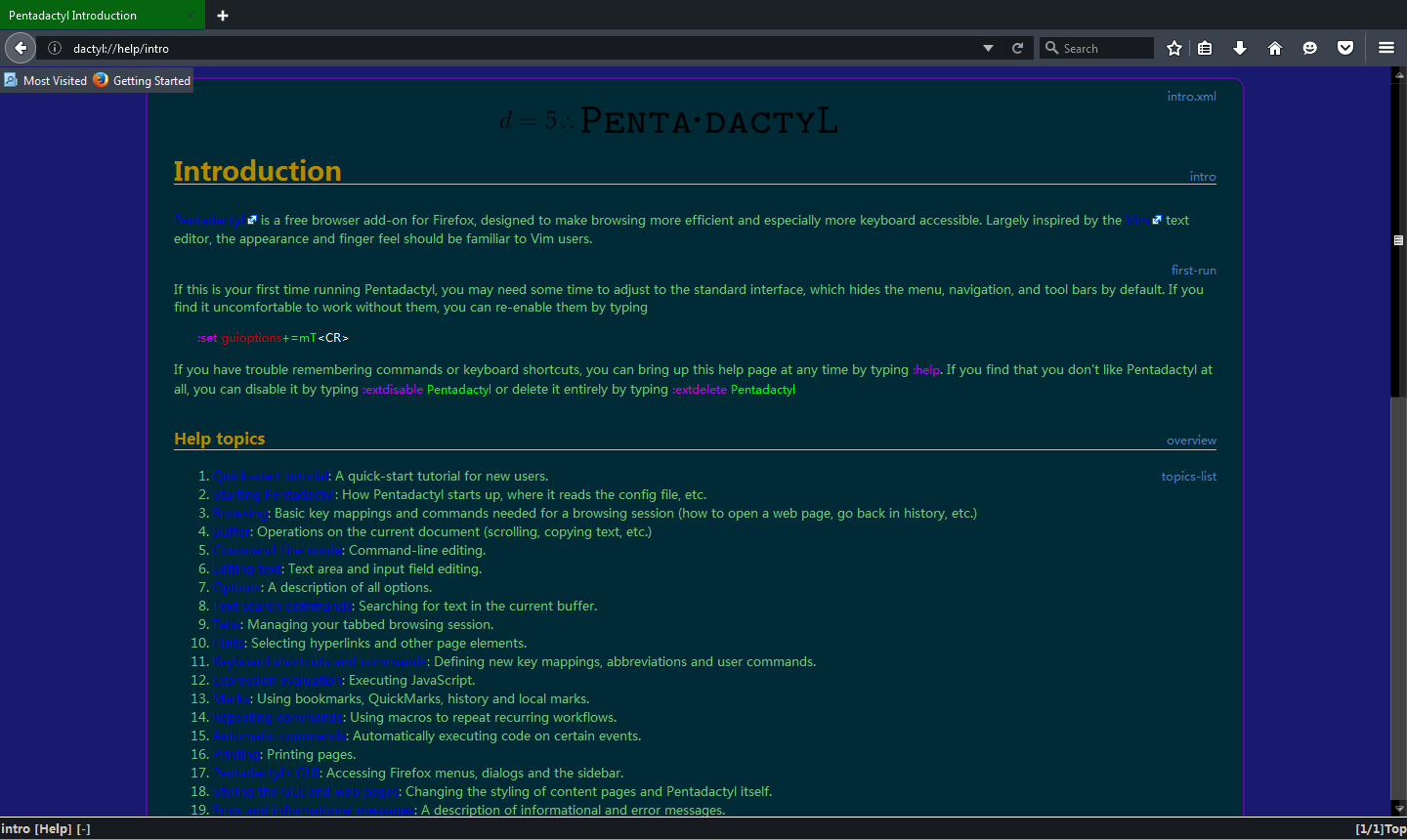This screenshot has height=840, width=1407.
Task: Open the Starting Pentadactyl topic
Action: [x=274, y=495]
